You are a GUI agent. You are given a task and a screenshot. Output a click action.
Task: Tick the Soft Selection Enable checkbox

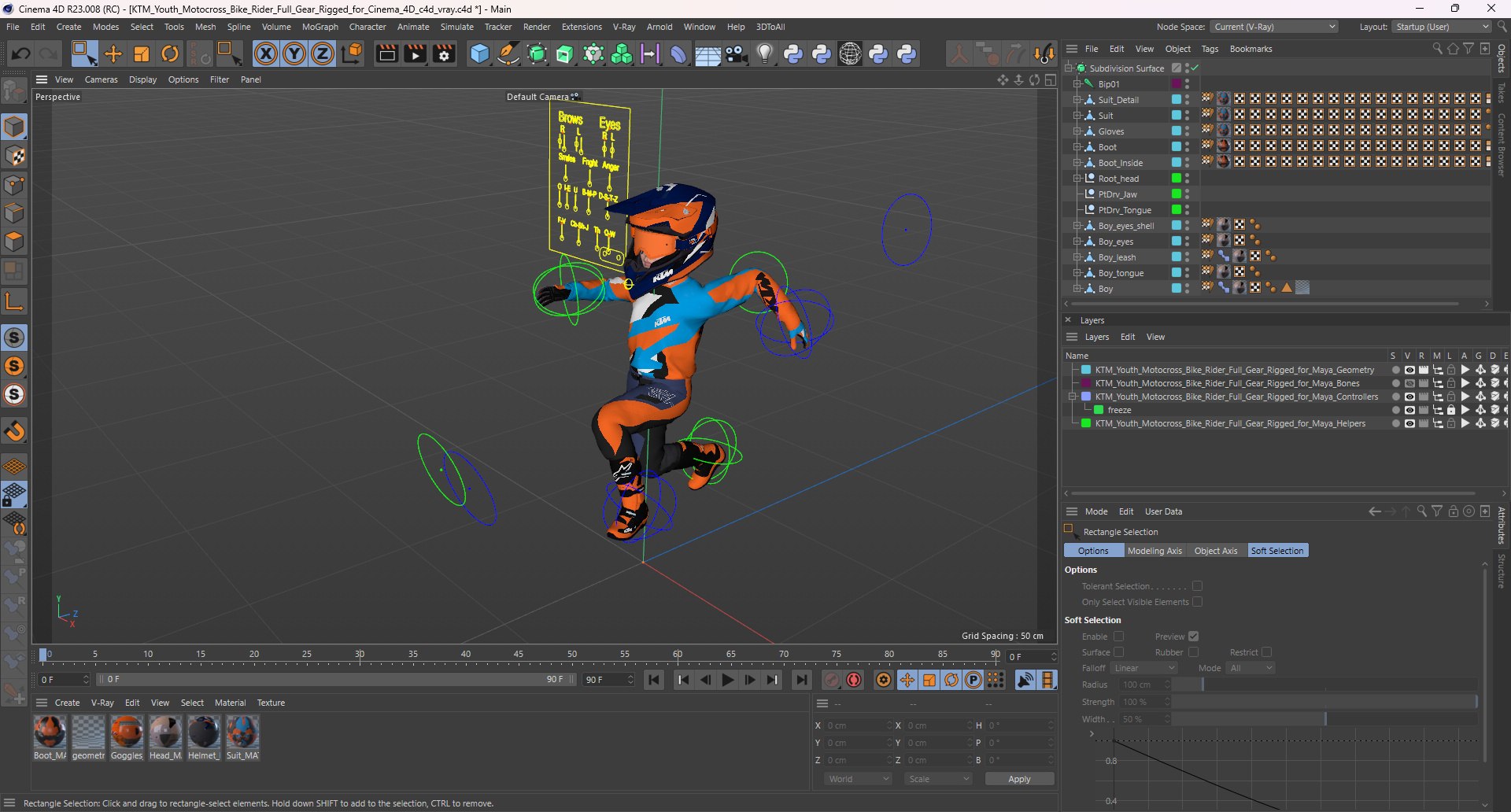pos(1118,637)
